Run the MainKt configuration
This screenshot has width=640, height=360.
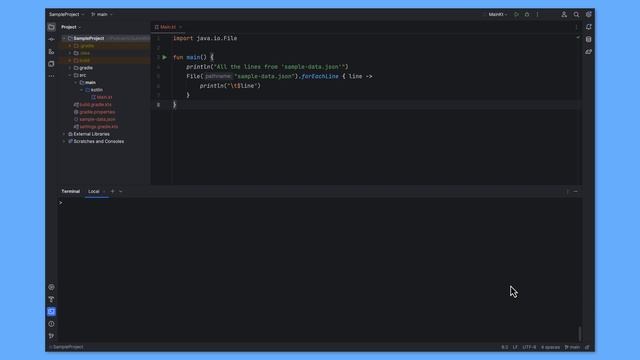pos(516,14)
